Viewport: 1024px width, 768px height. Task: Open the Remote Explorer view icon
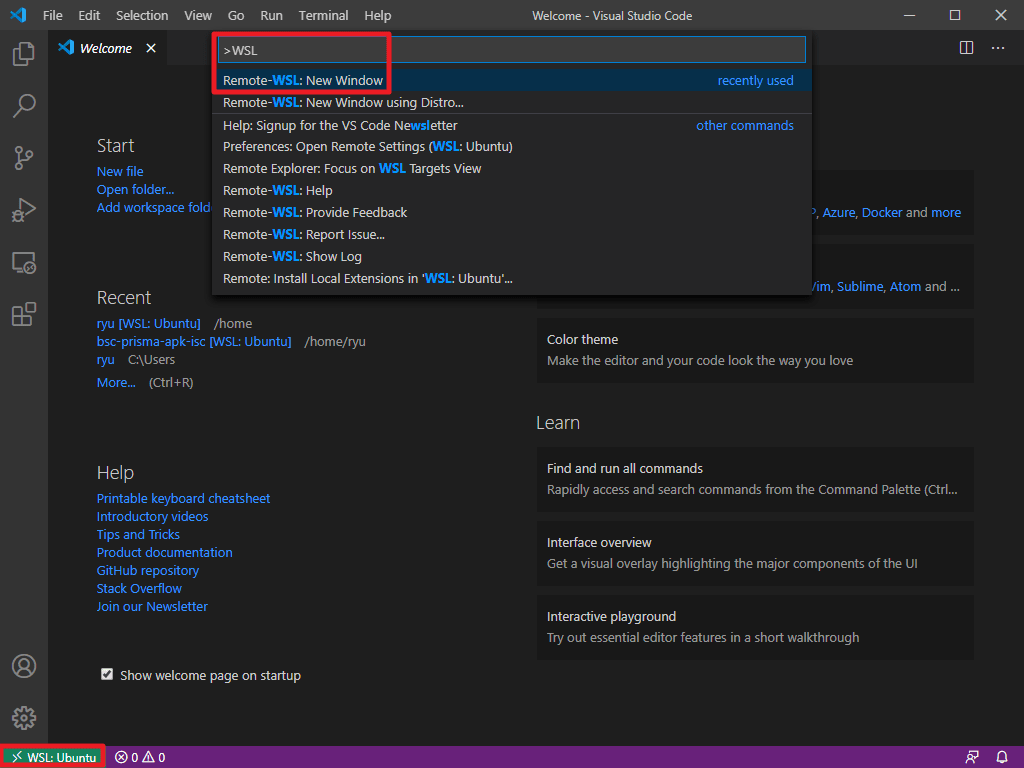(24, 263)
